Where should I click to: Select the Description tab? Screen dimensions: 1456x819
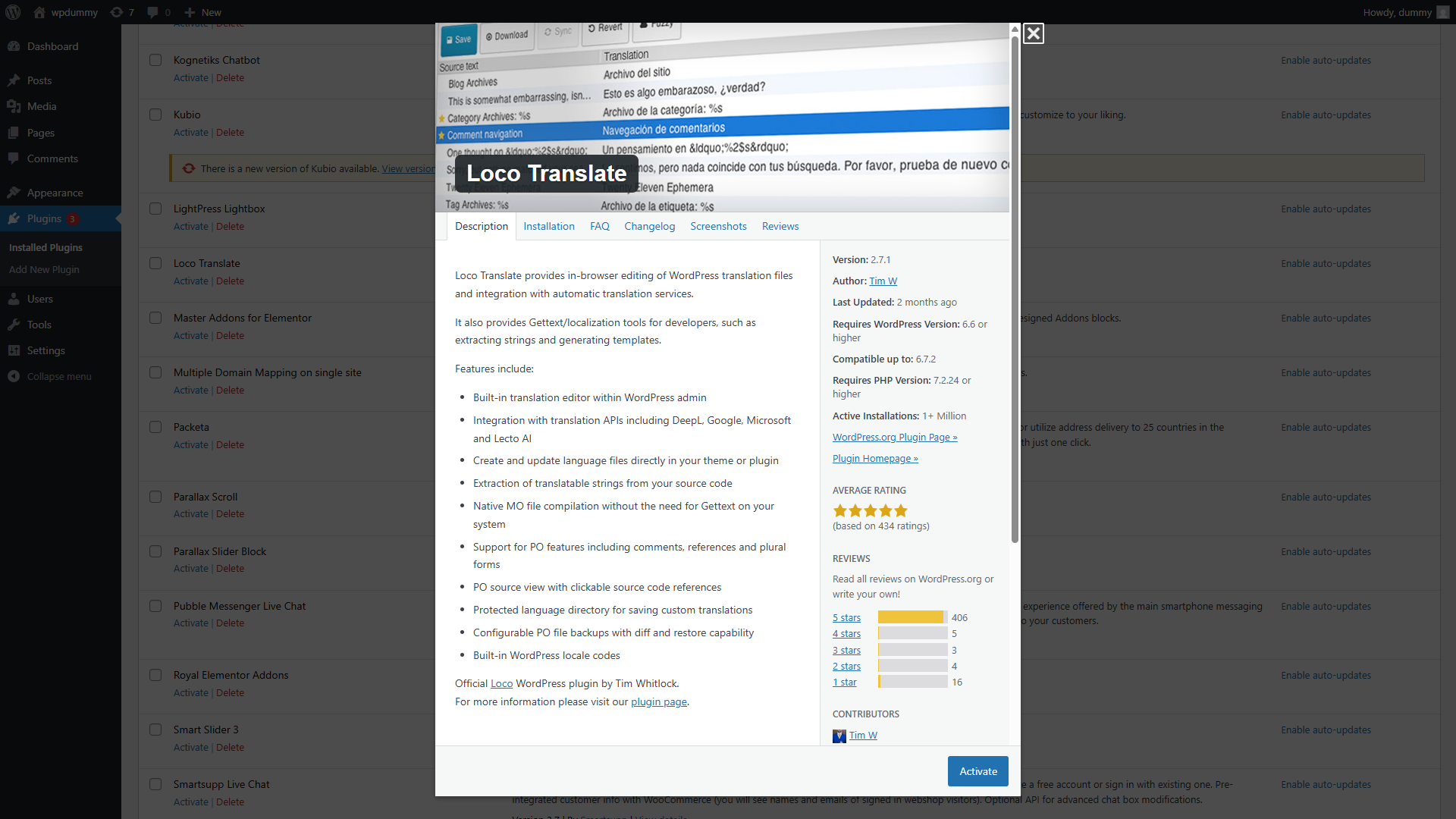coord(482,226)
